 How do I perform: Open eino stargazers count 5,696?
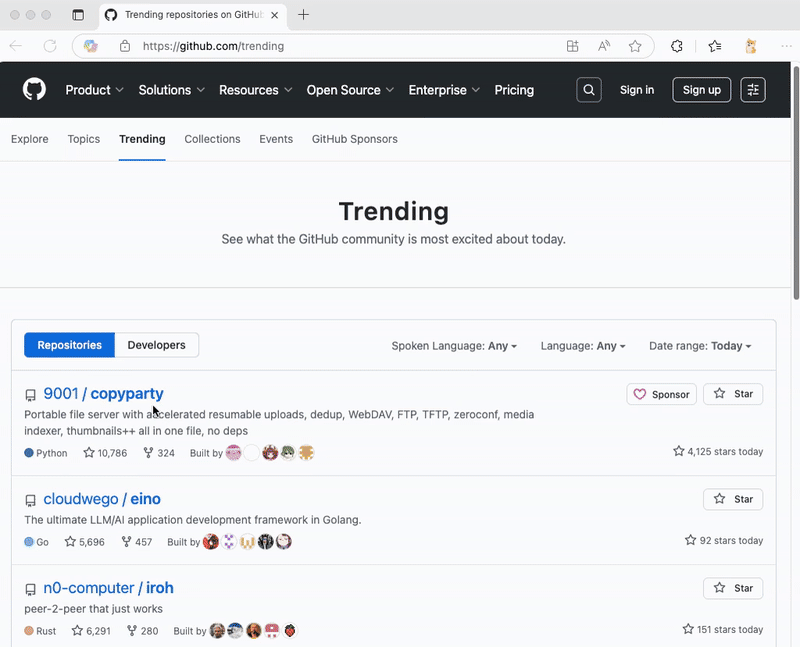pyautogui.click(x=85, y=541)
